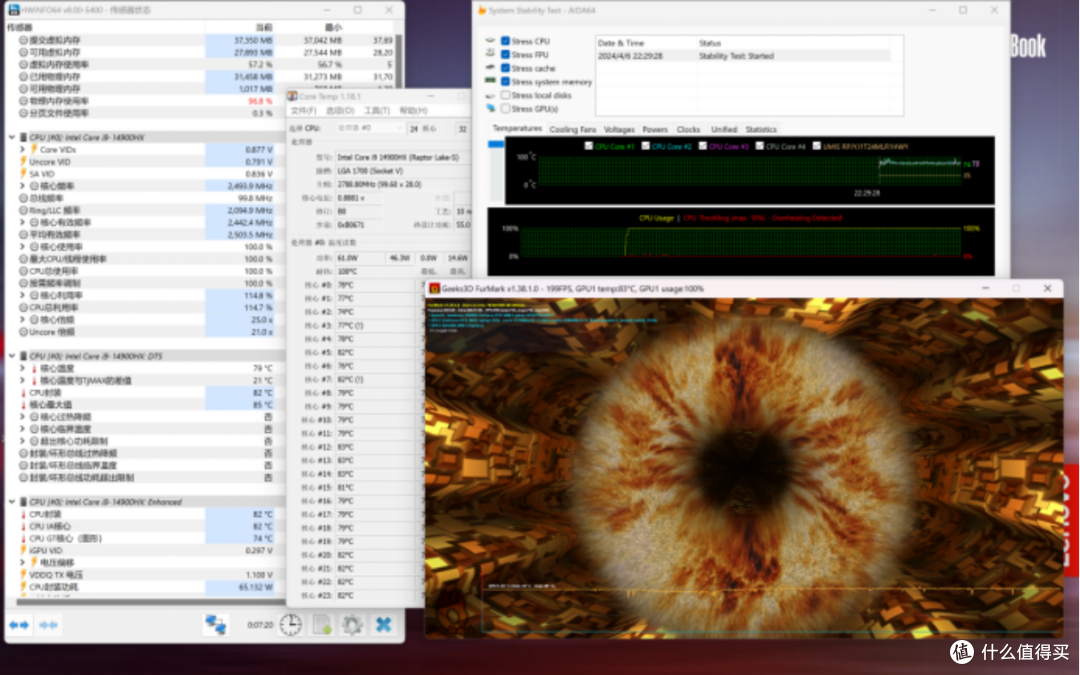Toggle the CPU Core #3 graph checkbox
This screenshot has width=1080, height=675.
coord(703,146)
